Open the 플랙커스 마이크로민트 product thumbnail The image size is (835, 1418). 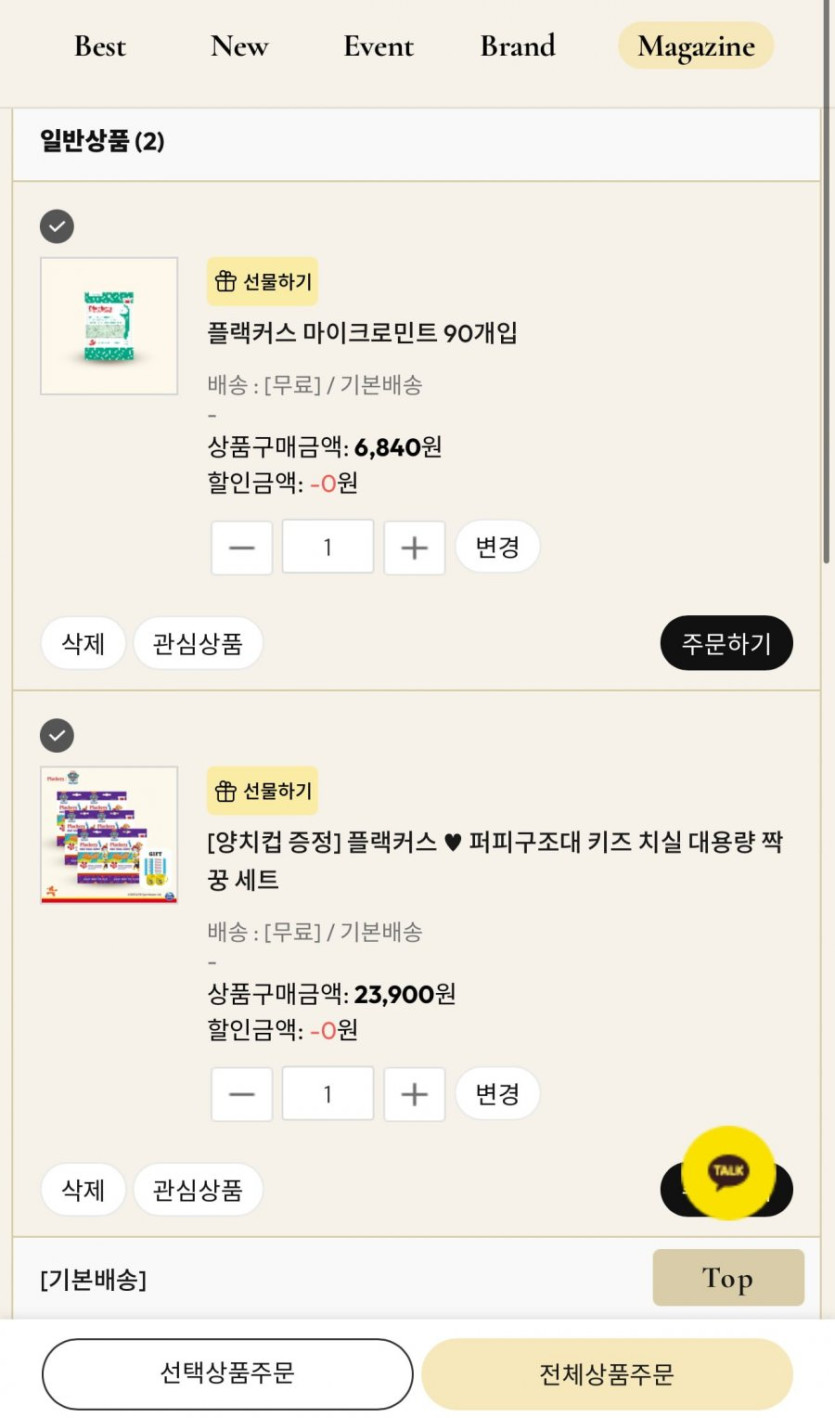[x=109, y=326]
